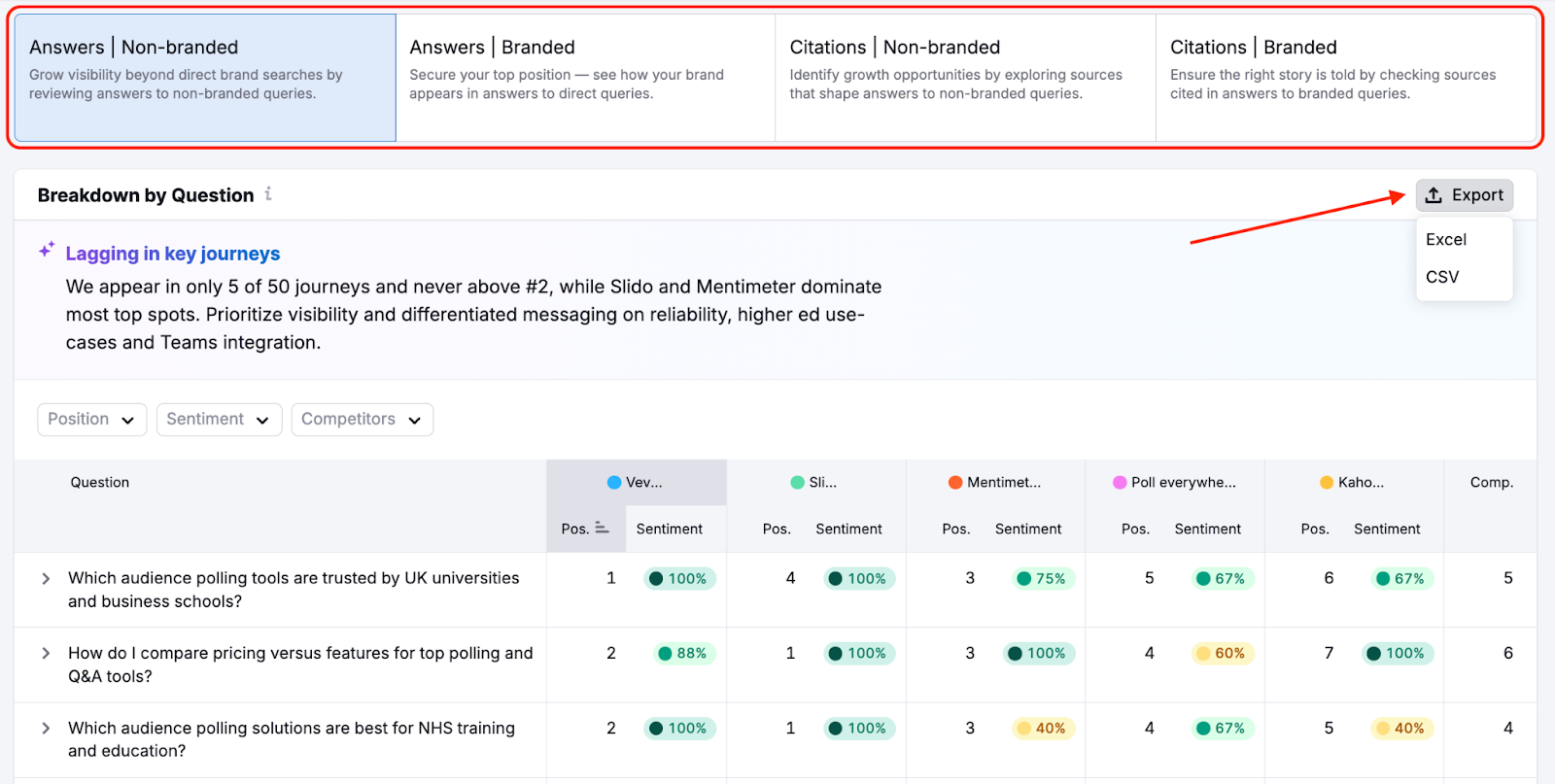Click Kahoot 67% sentiment badge in UK universities row
The image size is (1555, 784).
click(x=1402, y=579)
